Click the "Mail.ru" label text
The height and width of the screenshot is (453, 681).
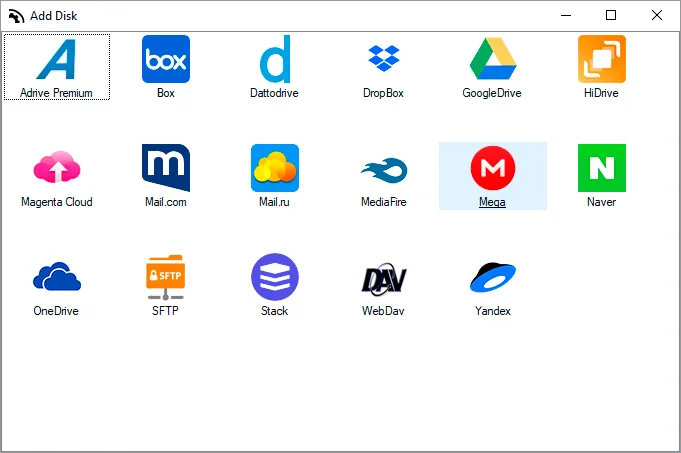point(274,202)
